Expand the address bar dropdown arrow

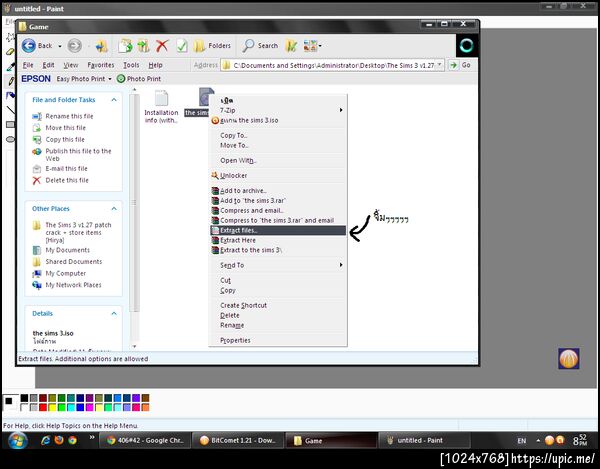440,65
